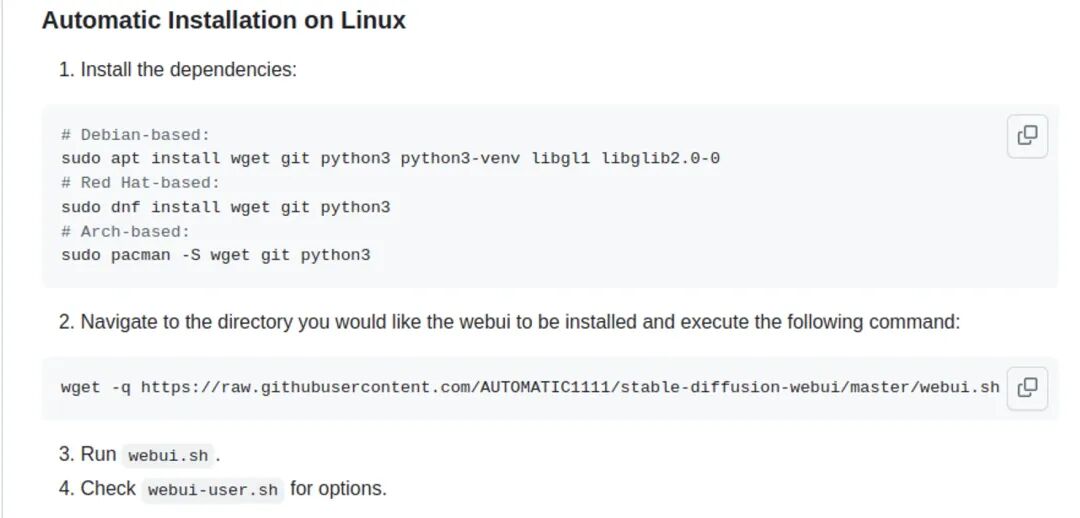Click the -q flag in the wget command
This screenshot has width=1080, height=518.
(120, 387)
